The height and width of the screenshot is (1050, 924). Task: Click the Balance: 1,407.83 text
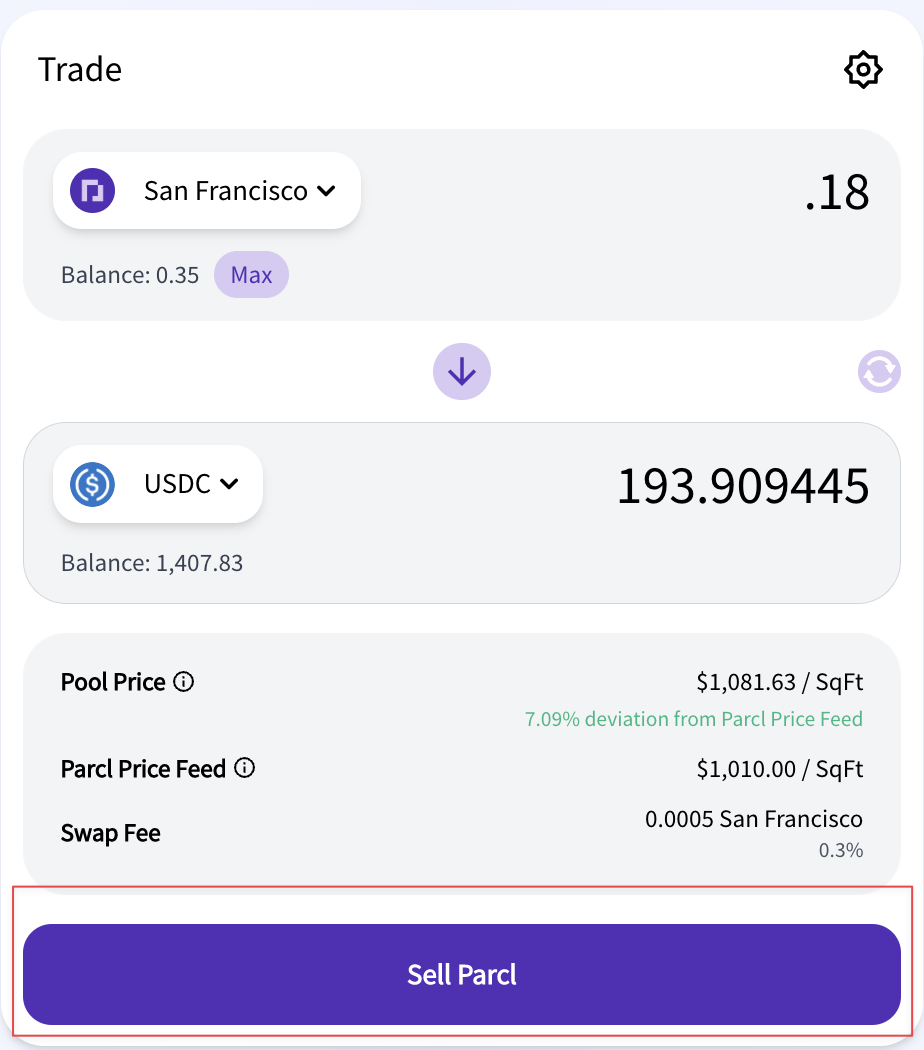click(152, 563)
